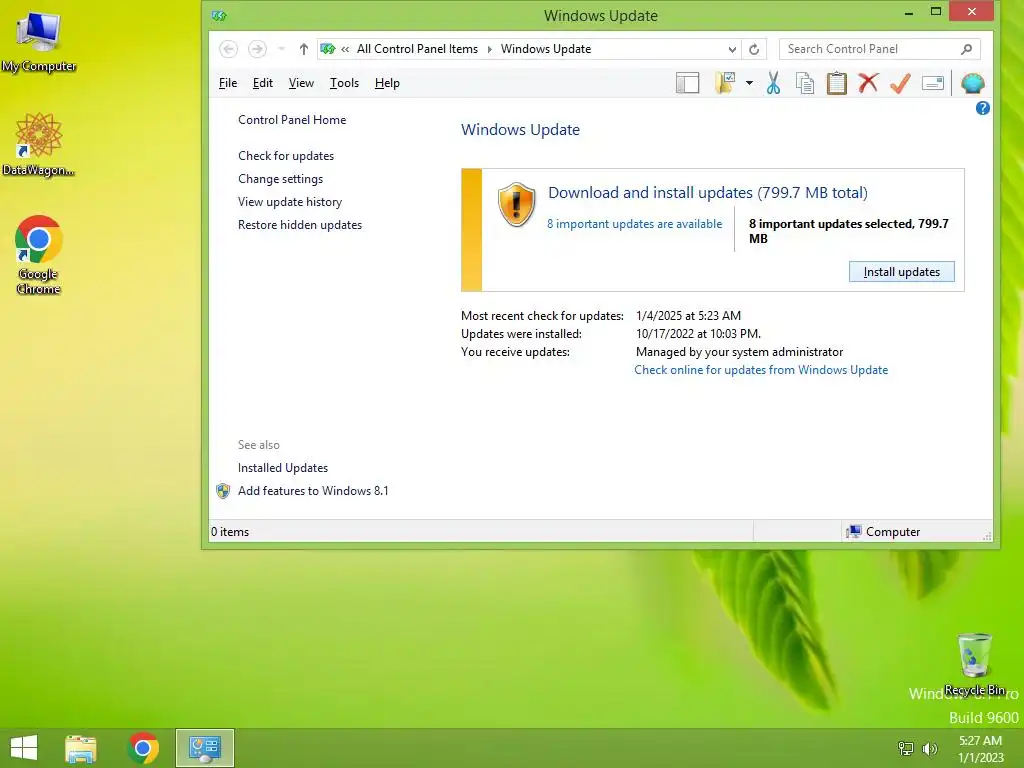Click the Windows Update icon in address bar
This screenshot has height=768, width=1024.
click(328, 49)
